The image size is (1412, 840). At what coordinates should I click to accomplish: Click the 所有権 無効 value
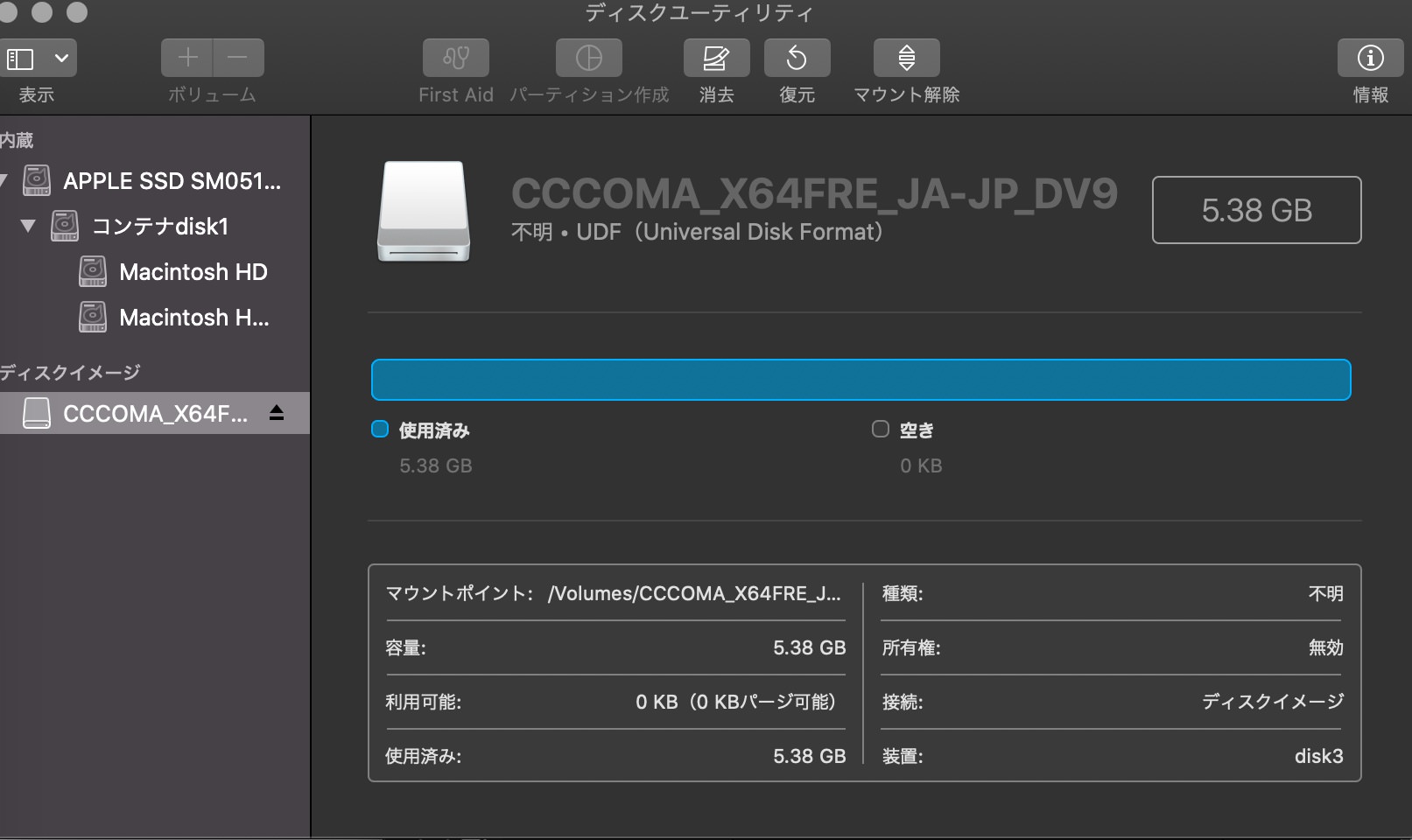pyautogui.click(x=1325, y=647)
